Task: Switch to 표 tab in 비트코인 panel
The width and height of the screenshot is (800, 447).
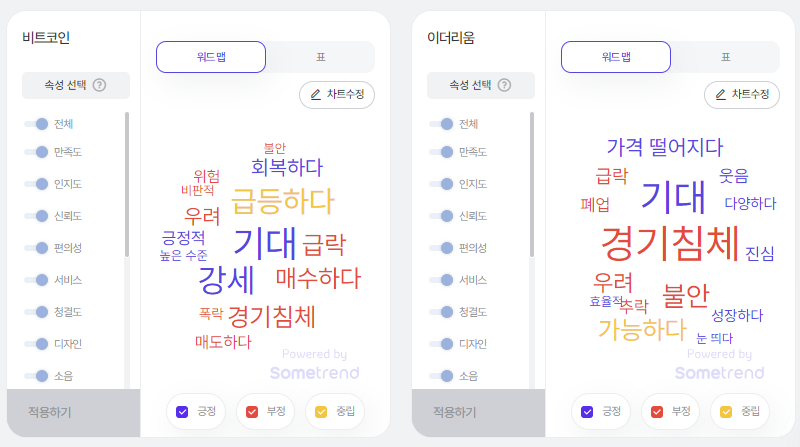Action: [x=320, y=57]
